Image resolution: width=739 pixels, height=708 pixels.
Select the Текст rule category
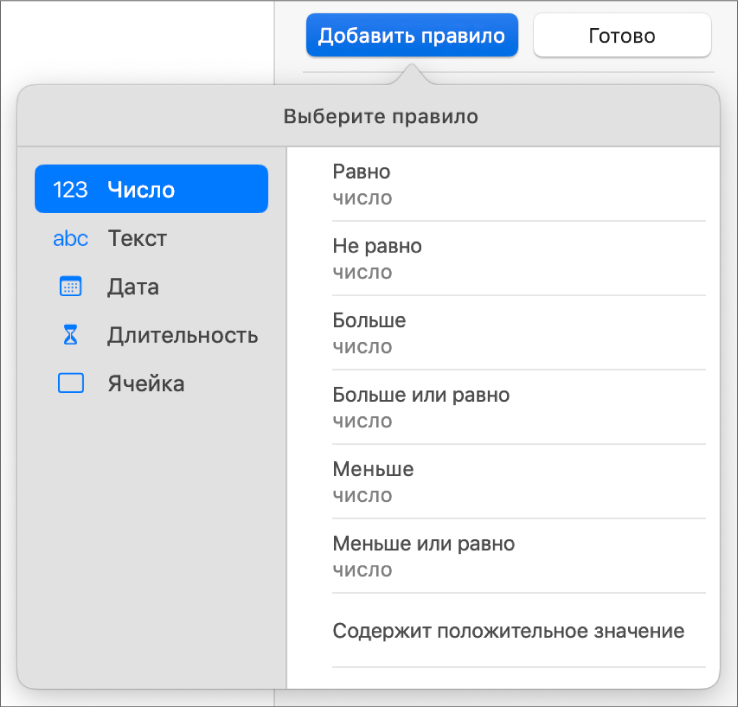coord(151,238)
